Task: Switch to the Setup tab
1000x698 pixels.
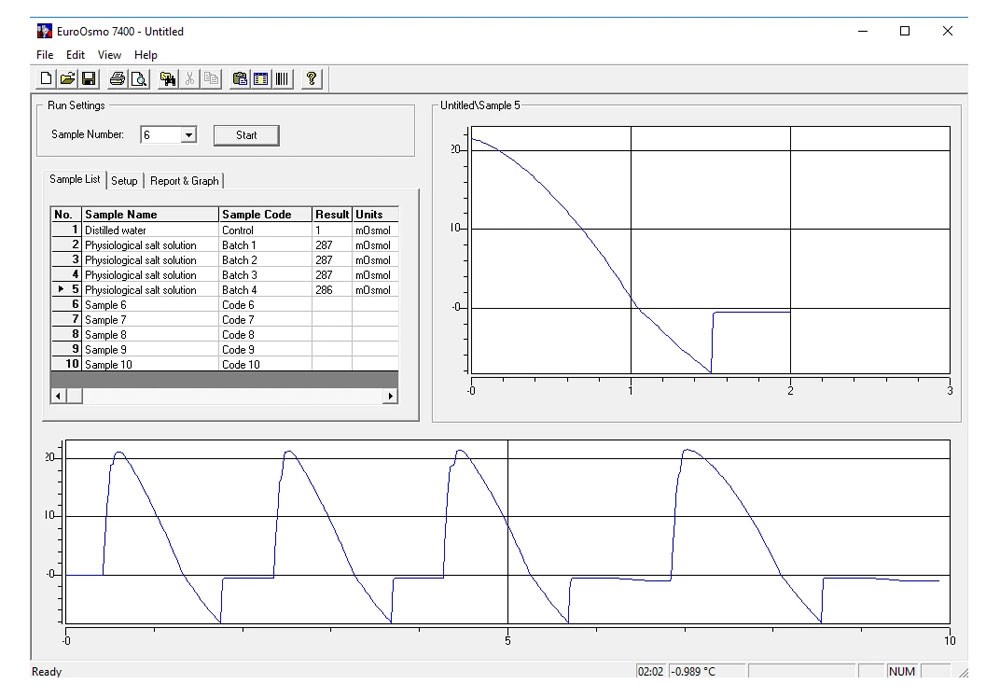Action: point(124,181)
